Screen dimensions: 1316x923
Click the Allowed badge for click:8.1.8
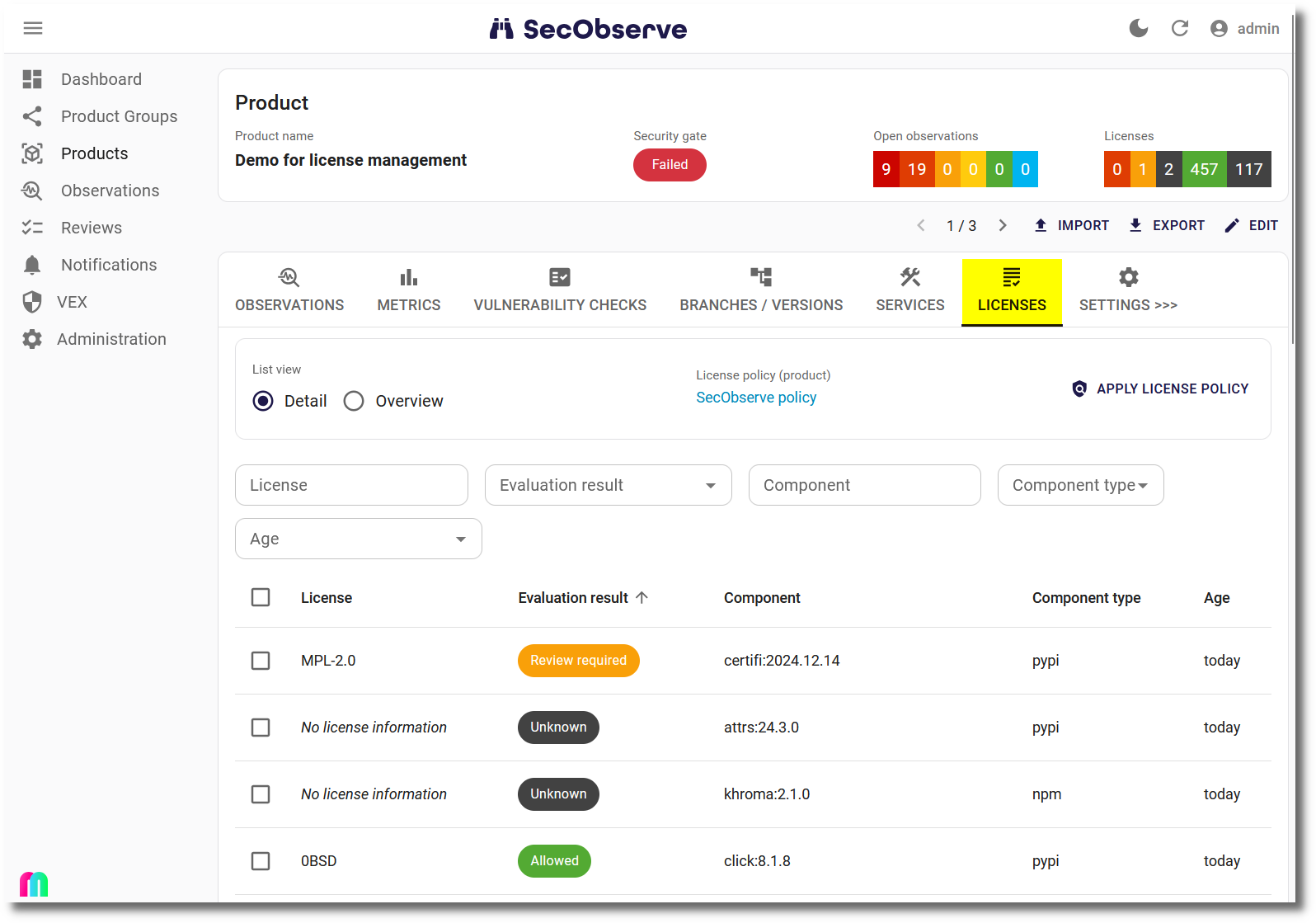[554, 861]
